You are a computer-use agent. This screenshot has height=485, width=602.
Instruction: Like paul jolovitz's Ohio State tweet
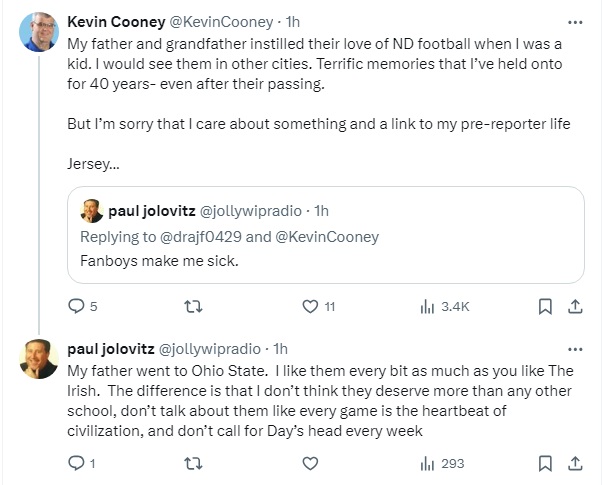pyautogui.click(x=310, y=463)
